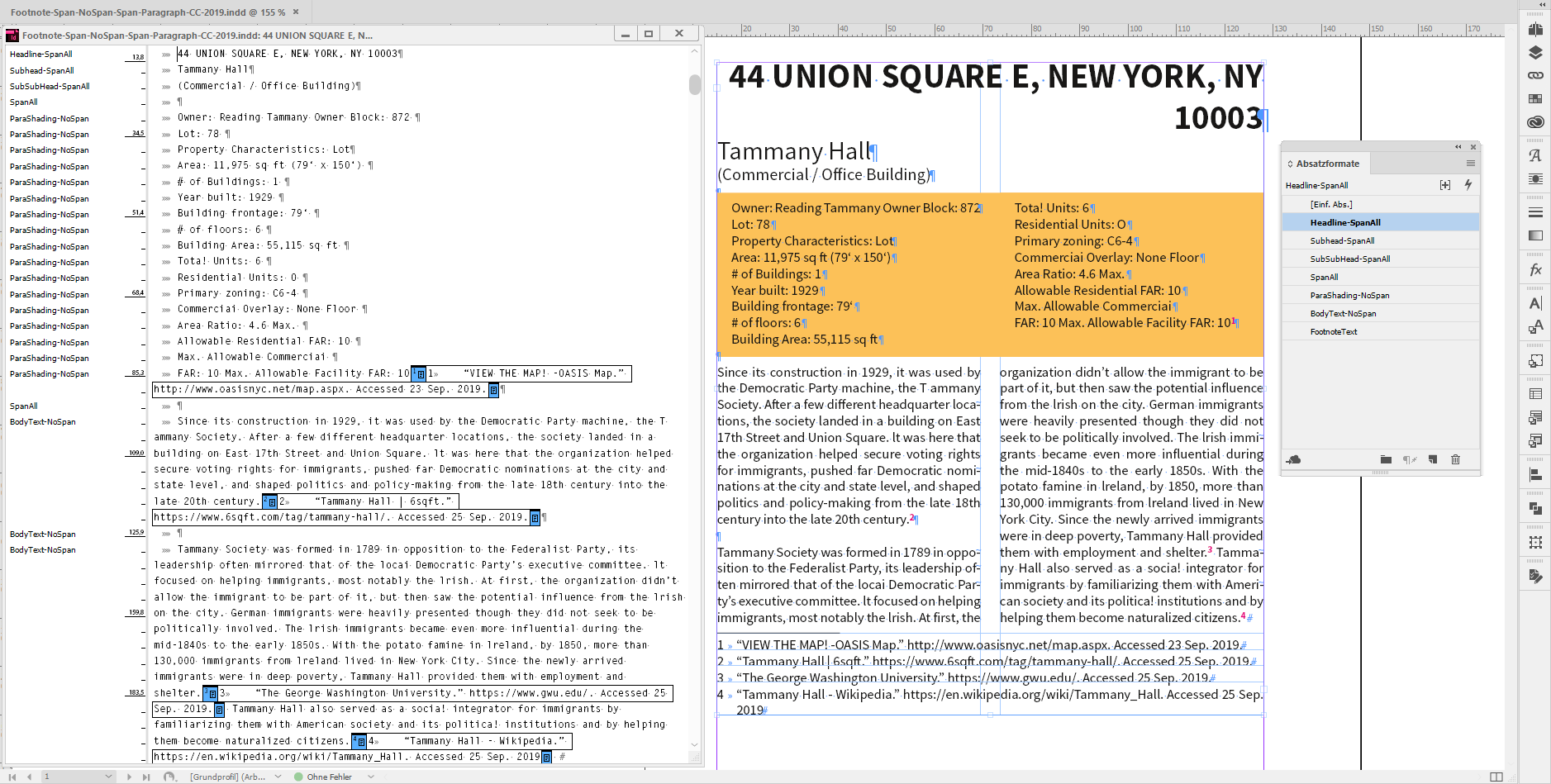This screenshot has width=1551, height=784.
Task: Open the page number dropdown at bottom left
Action: point(107,777)
